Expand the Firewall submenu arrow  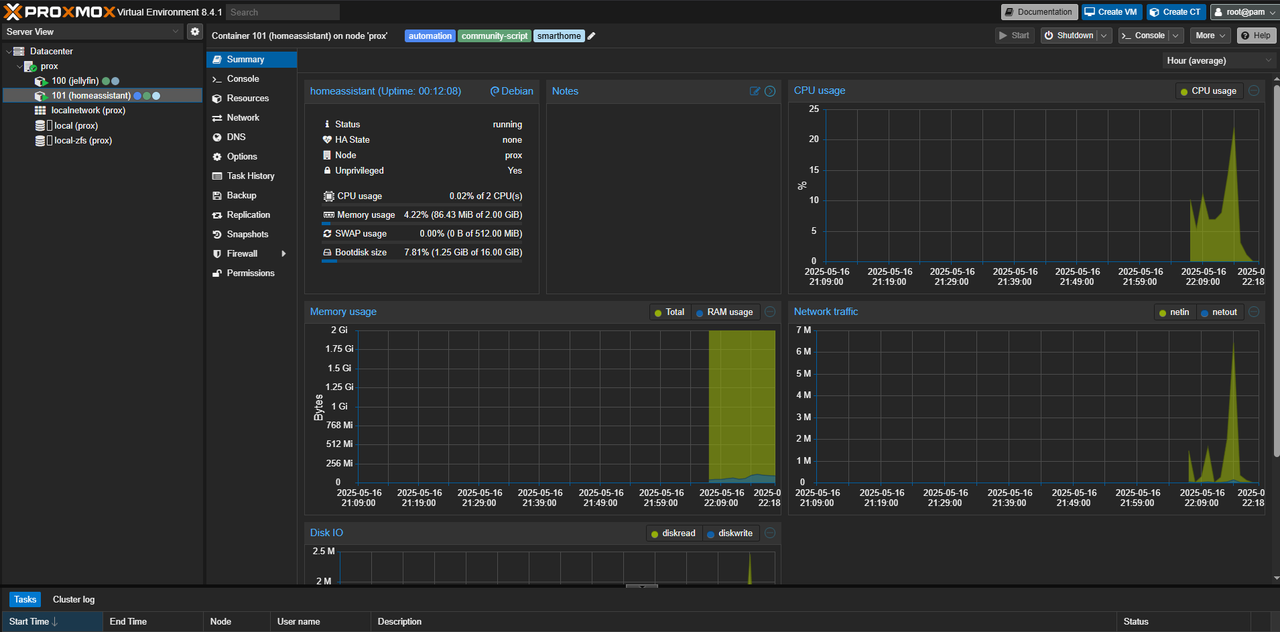(284, 254)
